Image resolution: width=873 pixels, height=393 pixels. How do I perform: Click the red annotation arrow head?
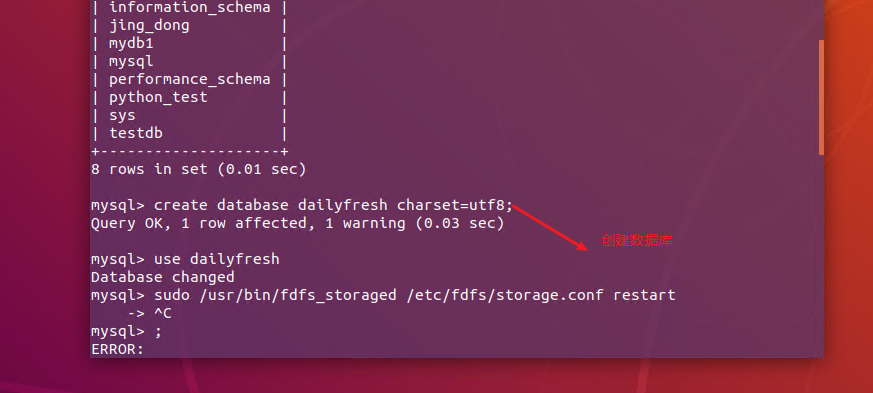[x=581, y=245]
